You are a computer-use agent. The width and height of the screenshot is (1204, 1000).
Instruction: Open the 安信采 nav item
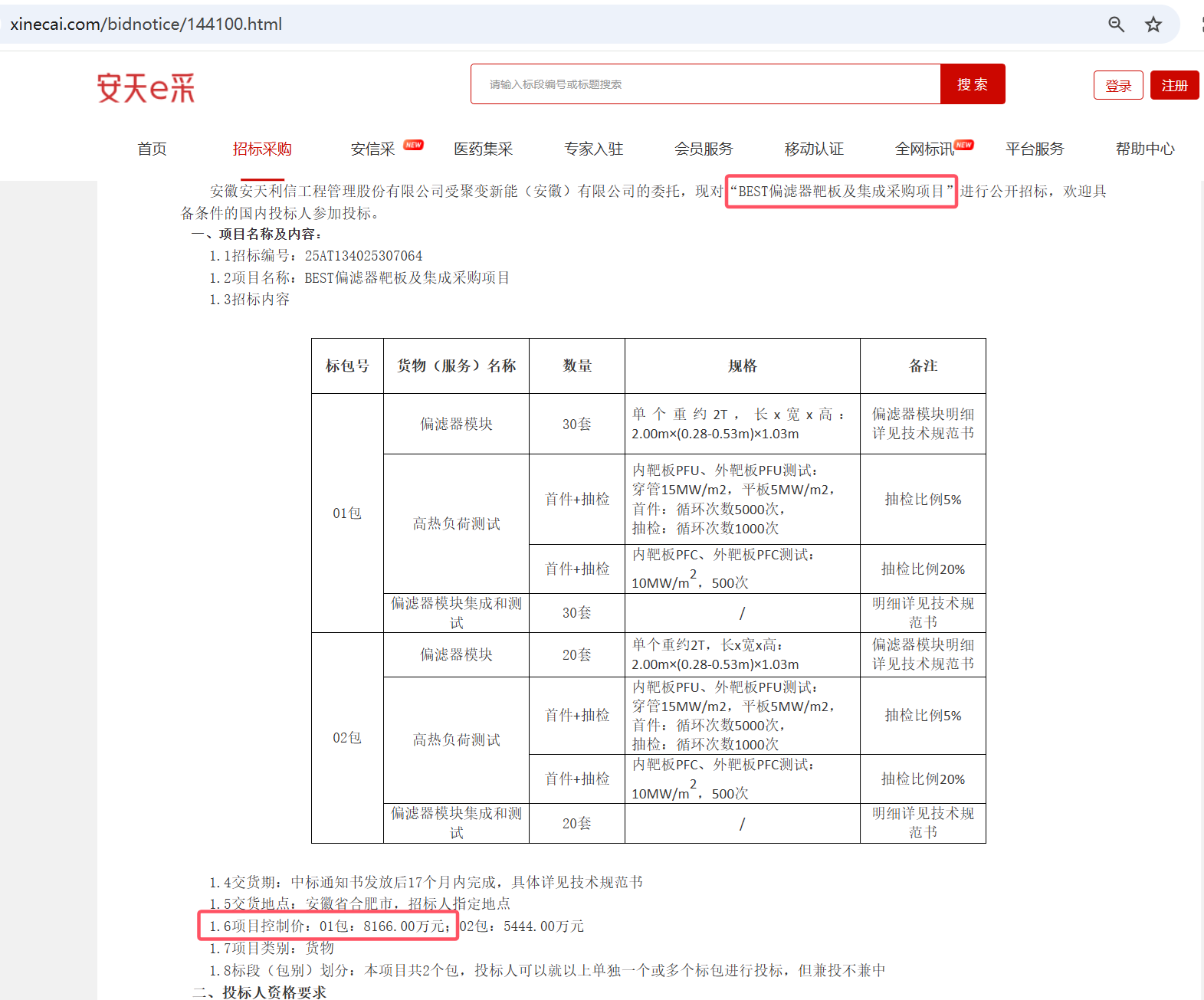pyautogui.click(x=372, y=149)
